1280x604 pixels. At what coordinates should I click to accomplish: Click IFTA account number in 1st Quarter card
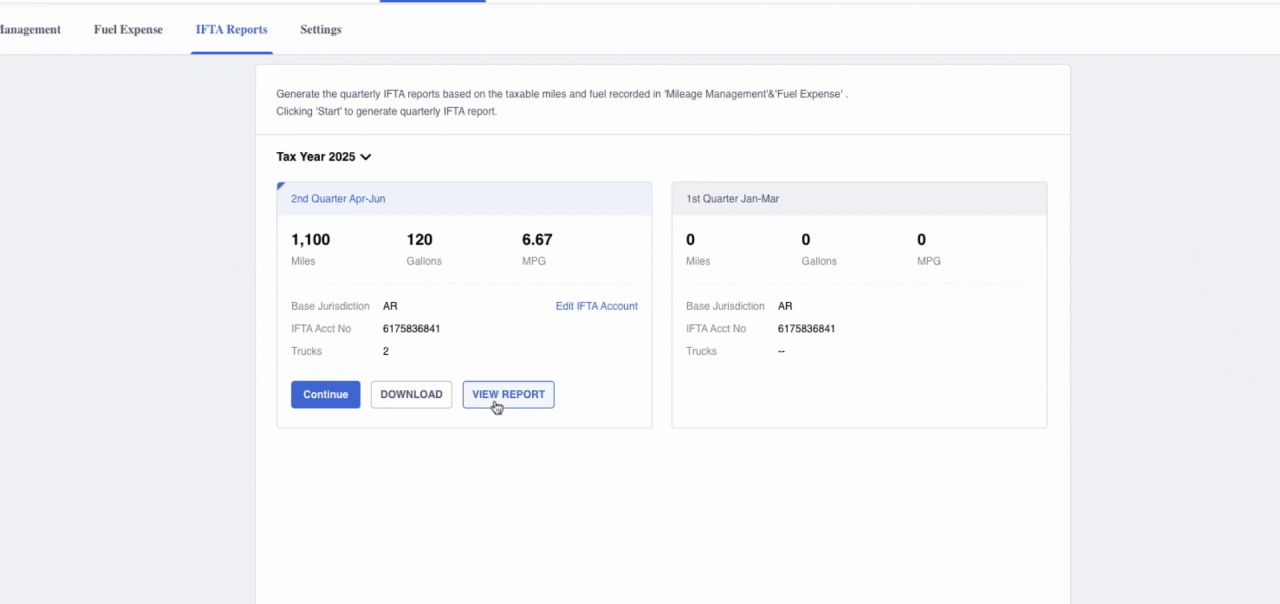[806, 329]
